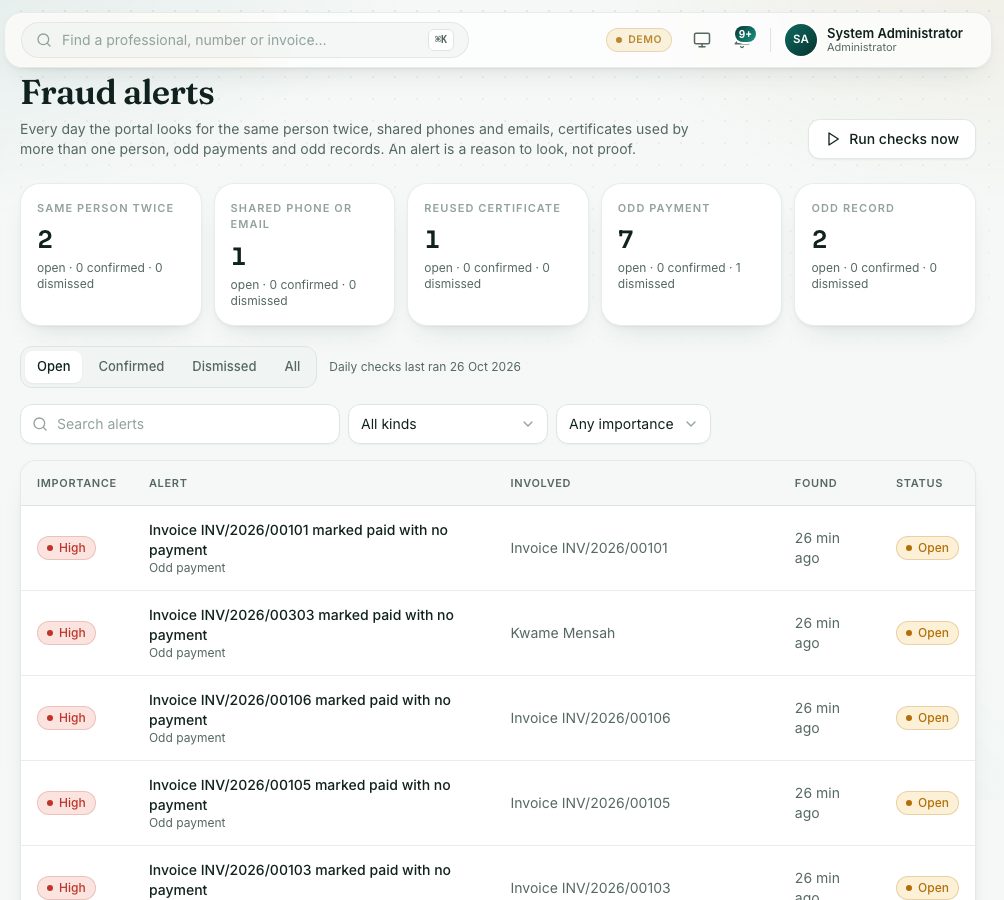Click High badge on INV/2026/00105 row
Viewport: 1004px width, 900px height.
66,803
